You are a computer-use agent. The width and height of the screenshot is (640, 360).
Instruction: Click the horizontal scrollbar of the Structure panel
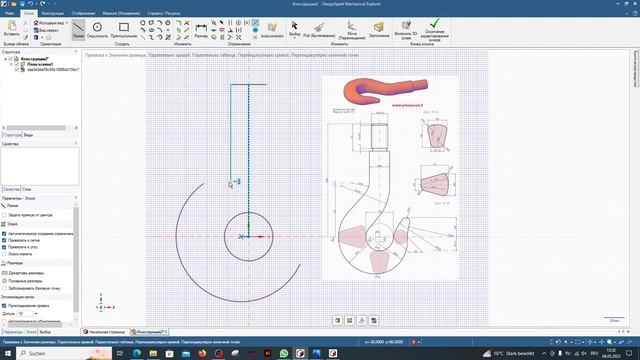36,128
